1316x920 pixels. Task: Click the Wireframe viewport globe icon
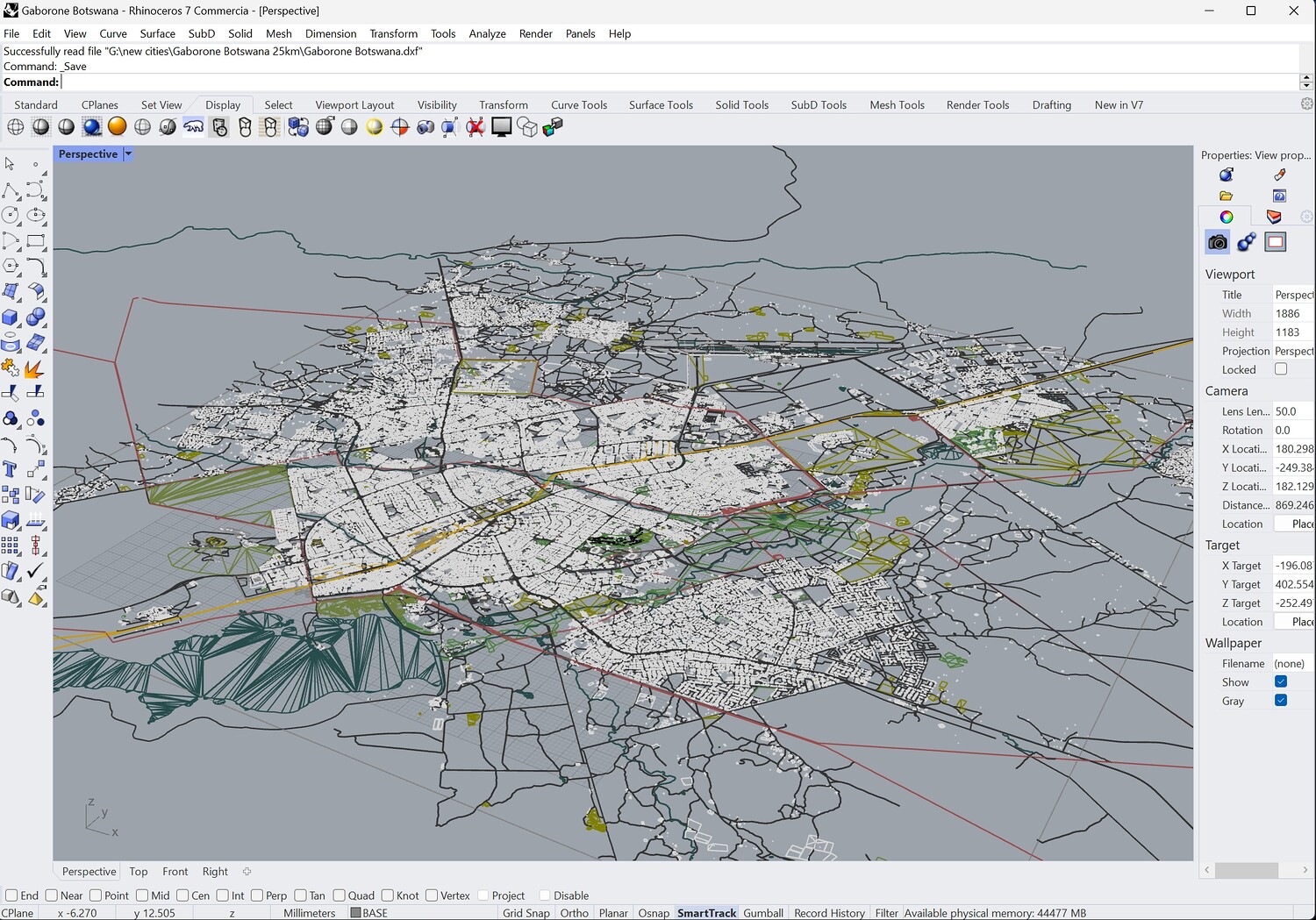click(x=16, y=127)
